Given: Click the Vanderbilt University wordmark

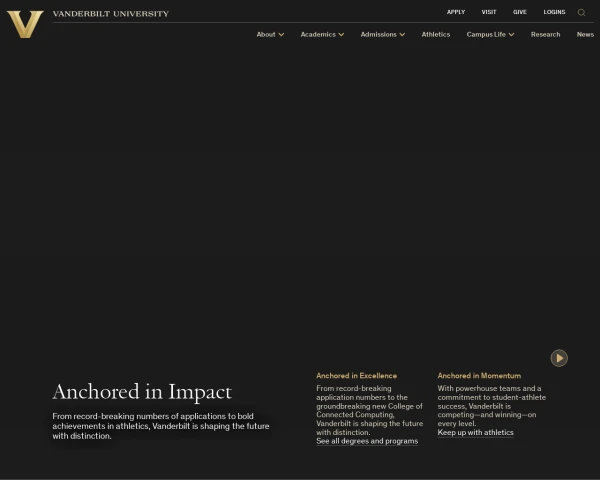Looking at the screenshot, I should coord(111,14).
